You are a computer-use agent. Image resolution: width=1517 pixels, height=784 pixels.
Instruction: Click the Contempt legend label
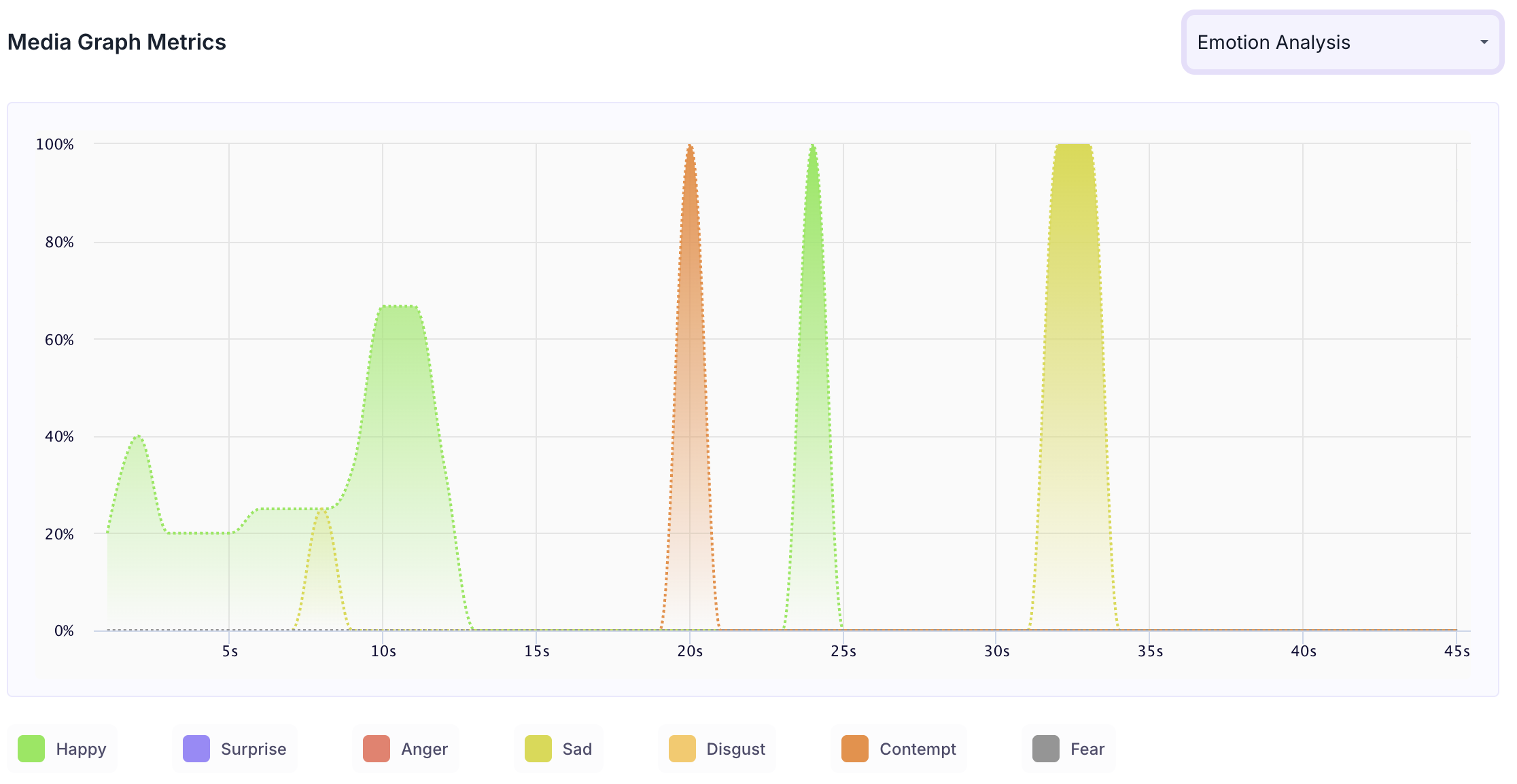pos(918,749)
